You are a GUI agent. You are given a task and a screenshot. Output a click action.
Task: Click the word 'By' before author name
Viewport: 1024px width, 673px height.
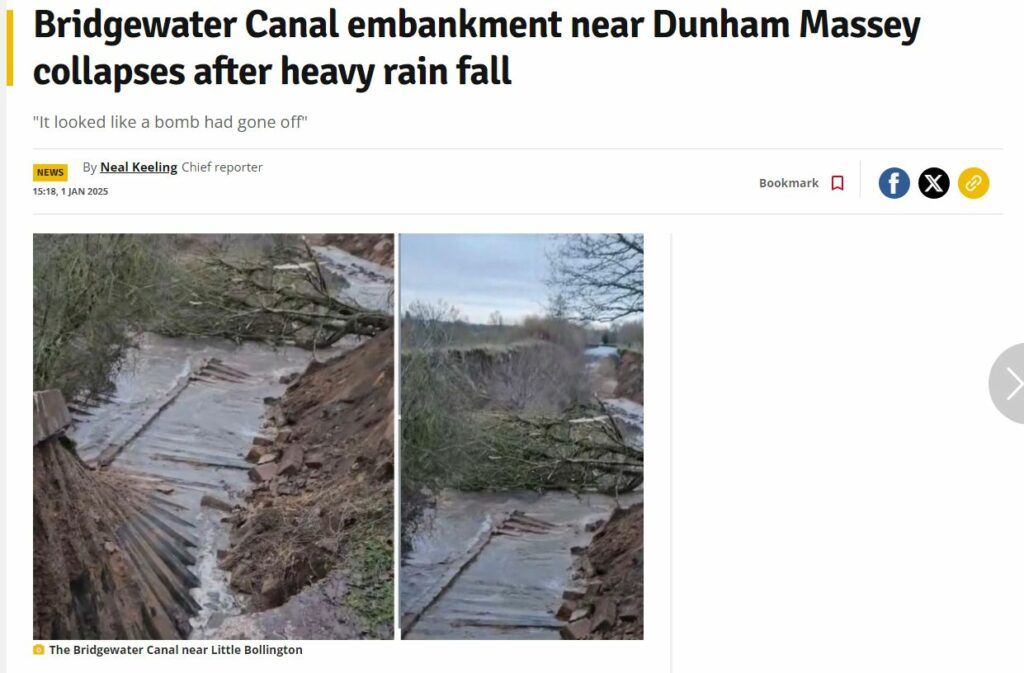point(89,167)
